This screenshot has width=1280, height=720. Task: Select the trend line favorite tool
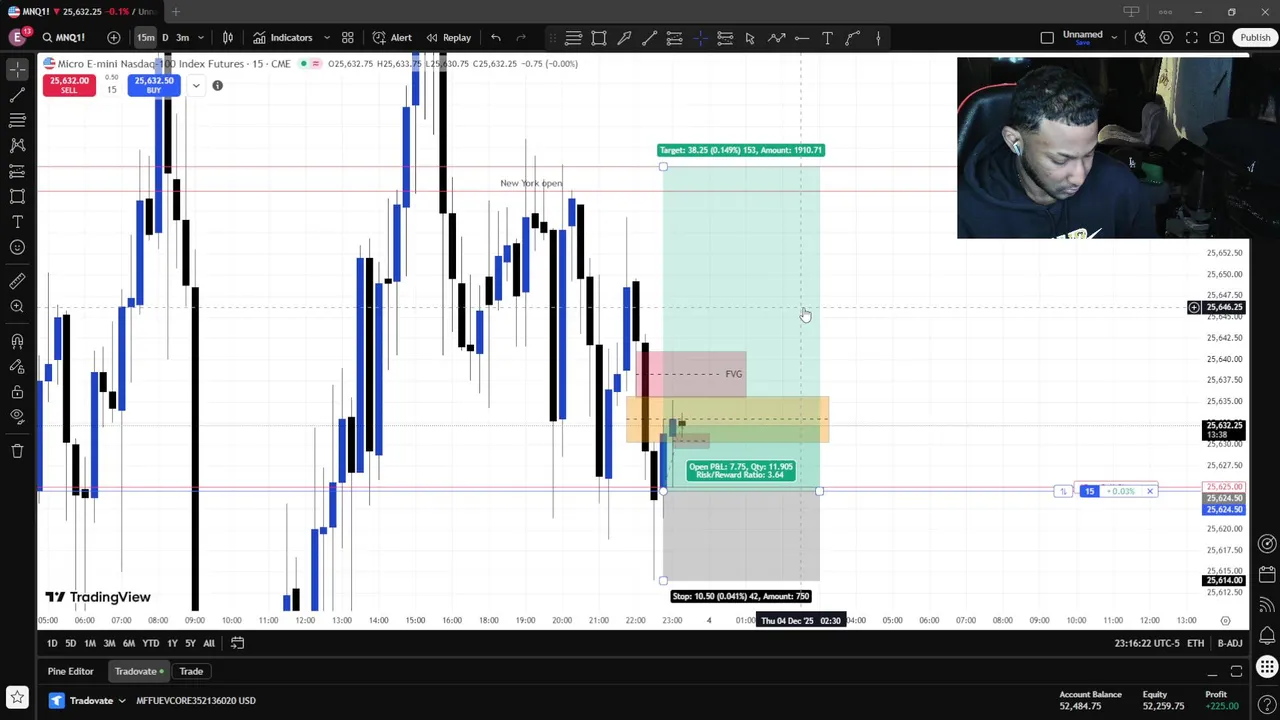click(x=649, y=38)
